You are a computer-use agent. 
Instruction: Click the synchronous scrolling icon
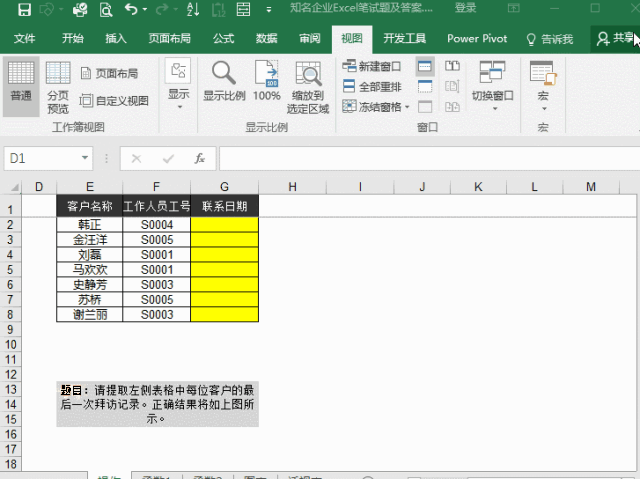click(x=452, y=86)
